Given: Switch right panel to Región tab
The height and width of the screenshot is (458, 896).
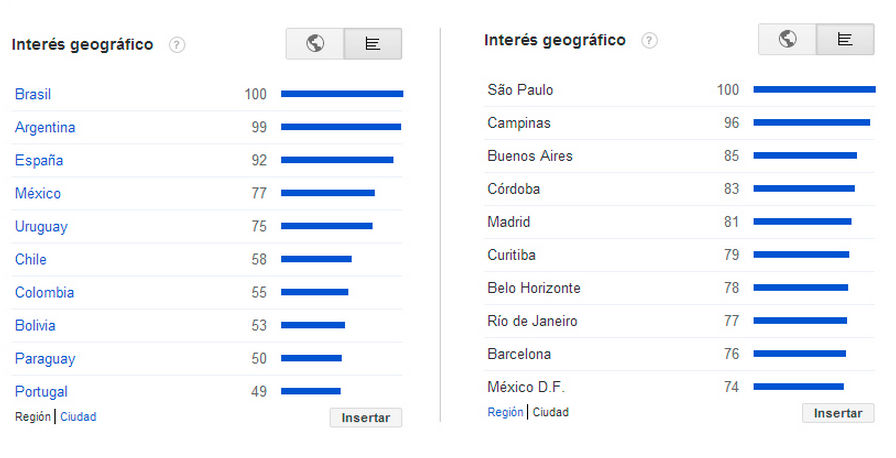Looking at the screenshot, I should click(505, 412).
